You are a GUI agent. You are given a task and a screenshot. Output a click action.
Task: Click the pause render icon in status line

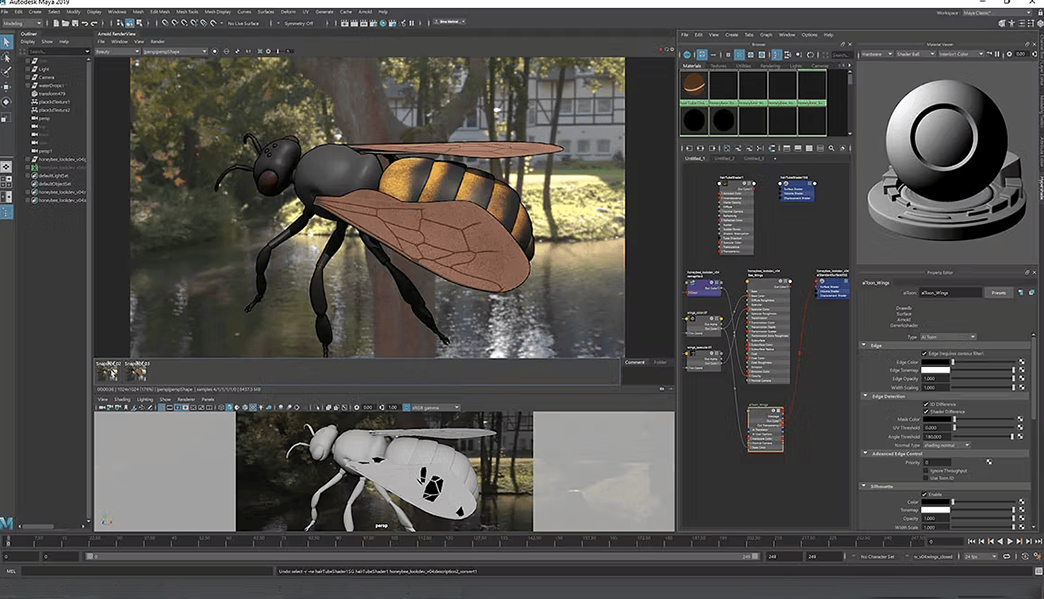tap(411, 23)
